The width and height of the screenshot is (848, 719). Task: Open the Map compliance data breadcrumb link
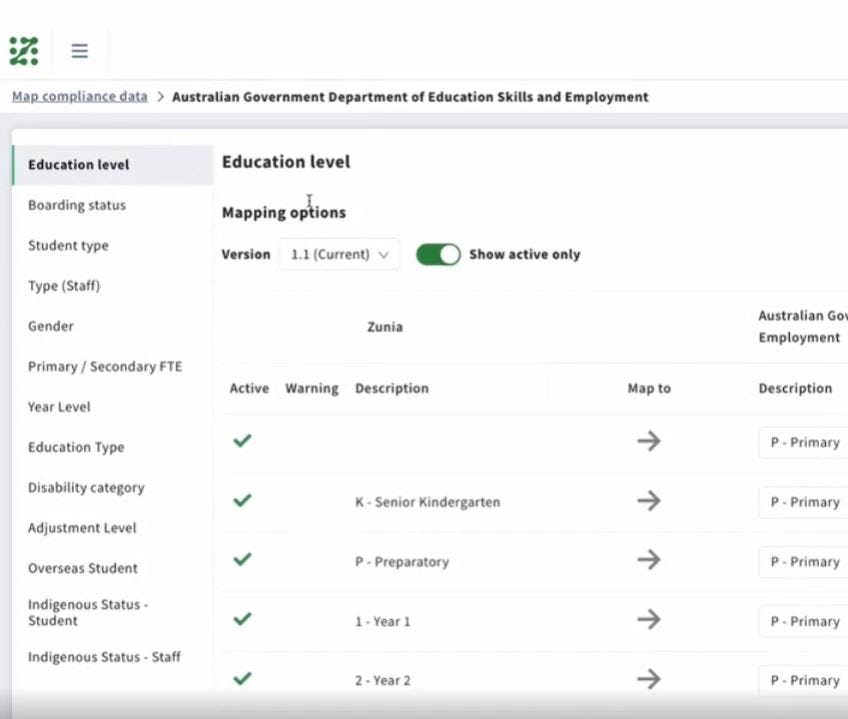point(79,97)
